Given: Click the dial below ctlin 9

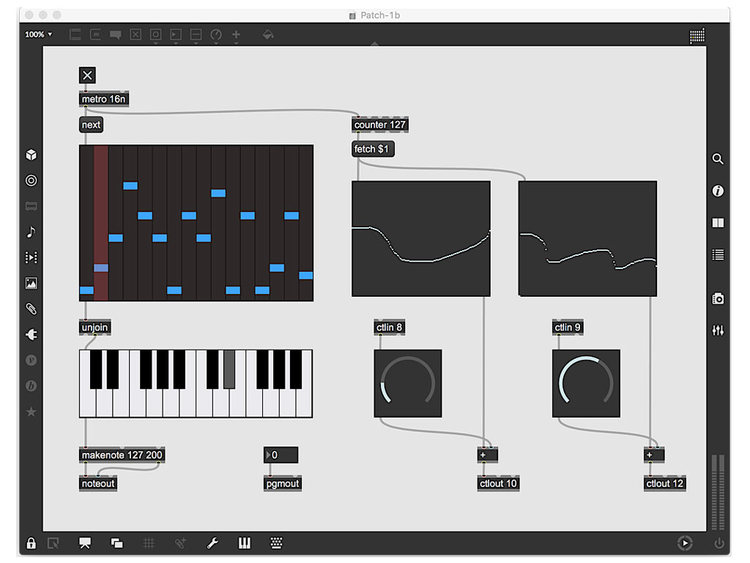Looking at the screenshot, I should 586,383.
